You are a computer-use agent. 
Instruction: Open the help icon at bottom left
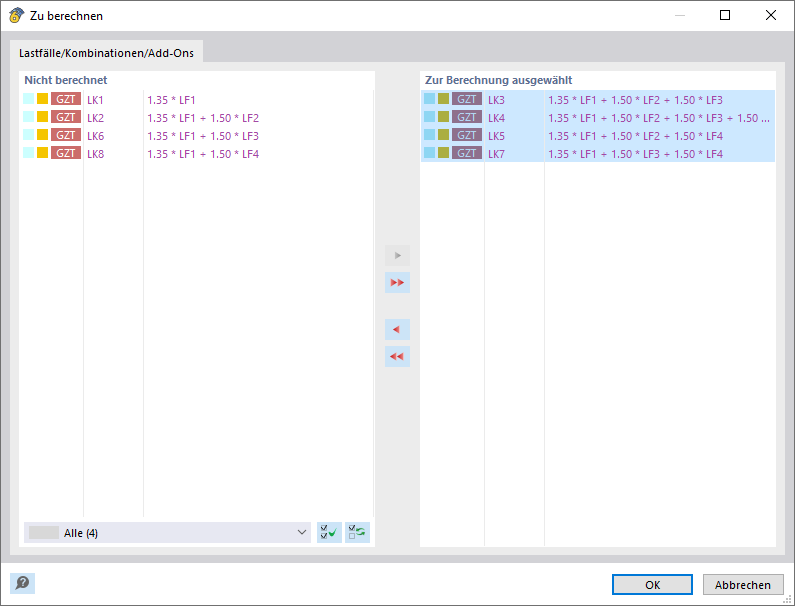click(22, 583)
